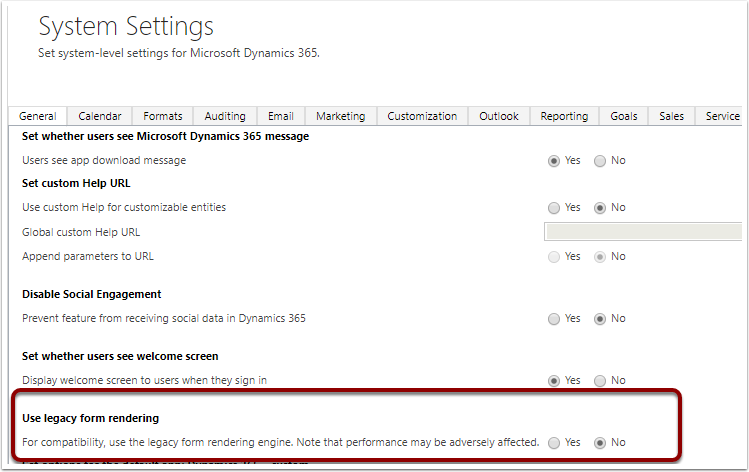Go to the Marketing tab
749x472 pixels.
(x=341, y=116)
